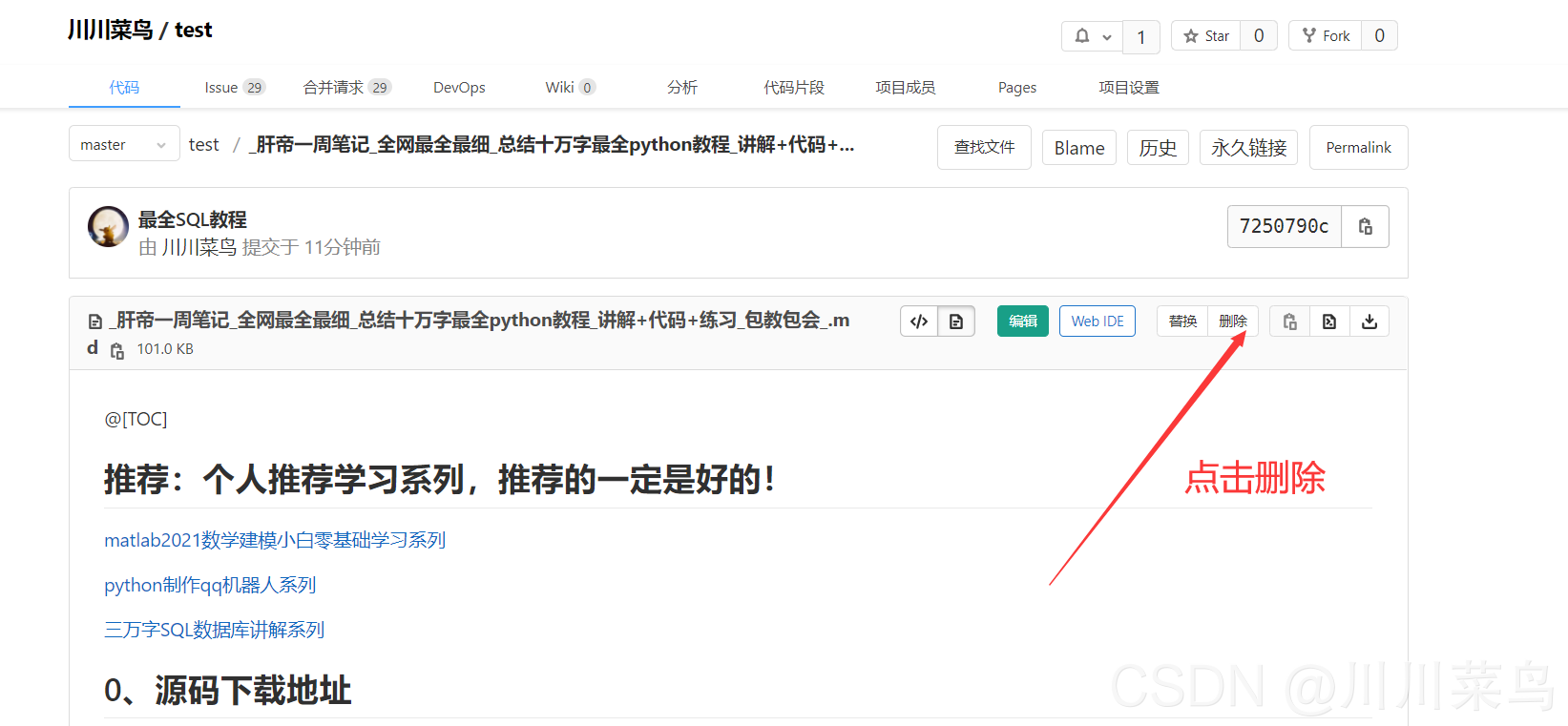Expand the master branch selector
The width and height of the screenshot is (1568, 726).
pos(124,144)
